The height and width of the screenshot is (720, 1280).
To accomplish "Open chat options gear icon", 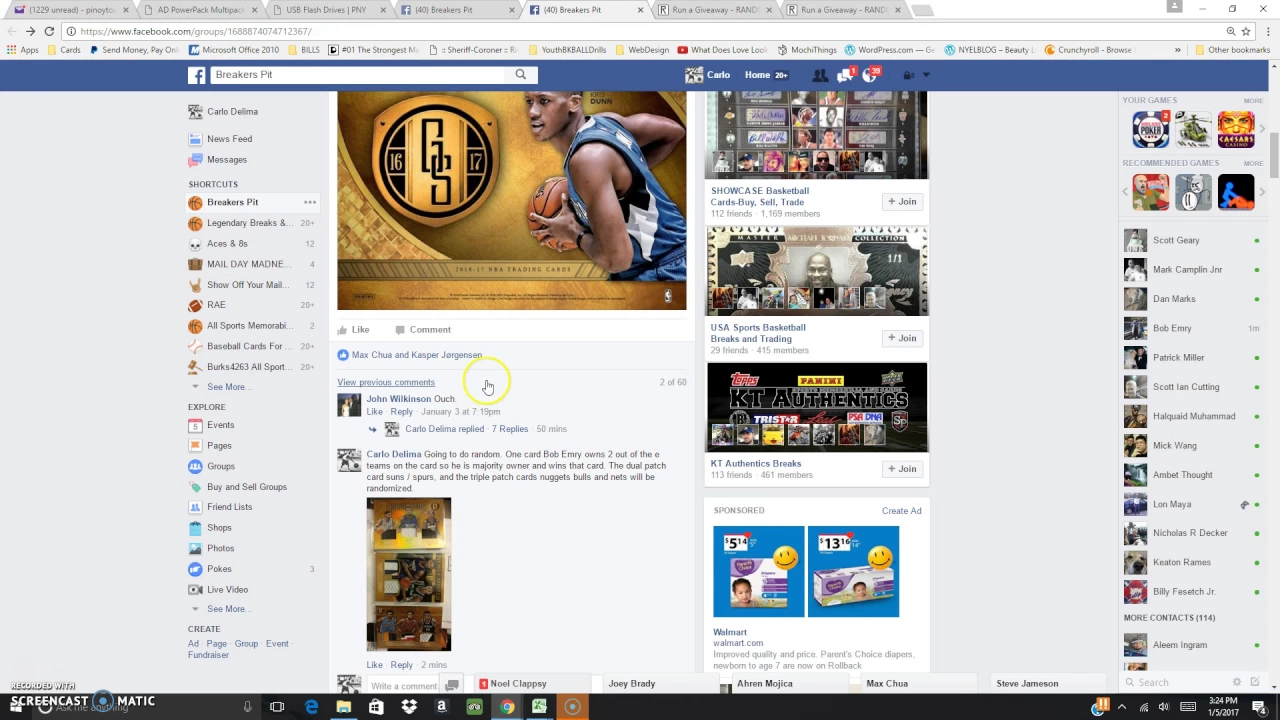I will pyautogui.click(x=1237, y=682).
